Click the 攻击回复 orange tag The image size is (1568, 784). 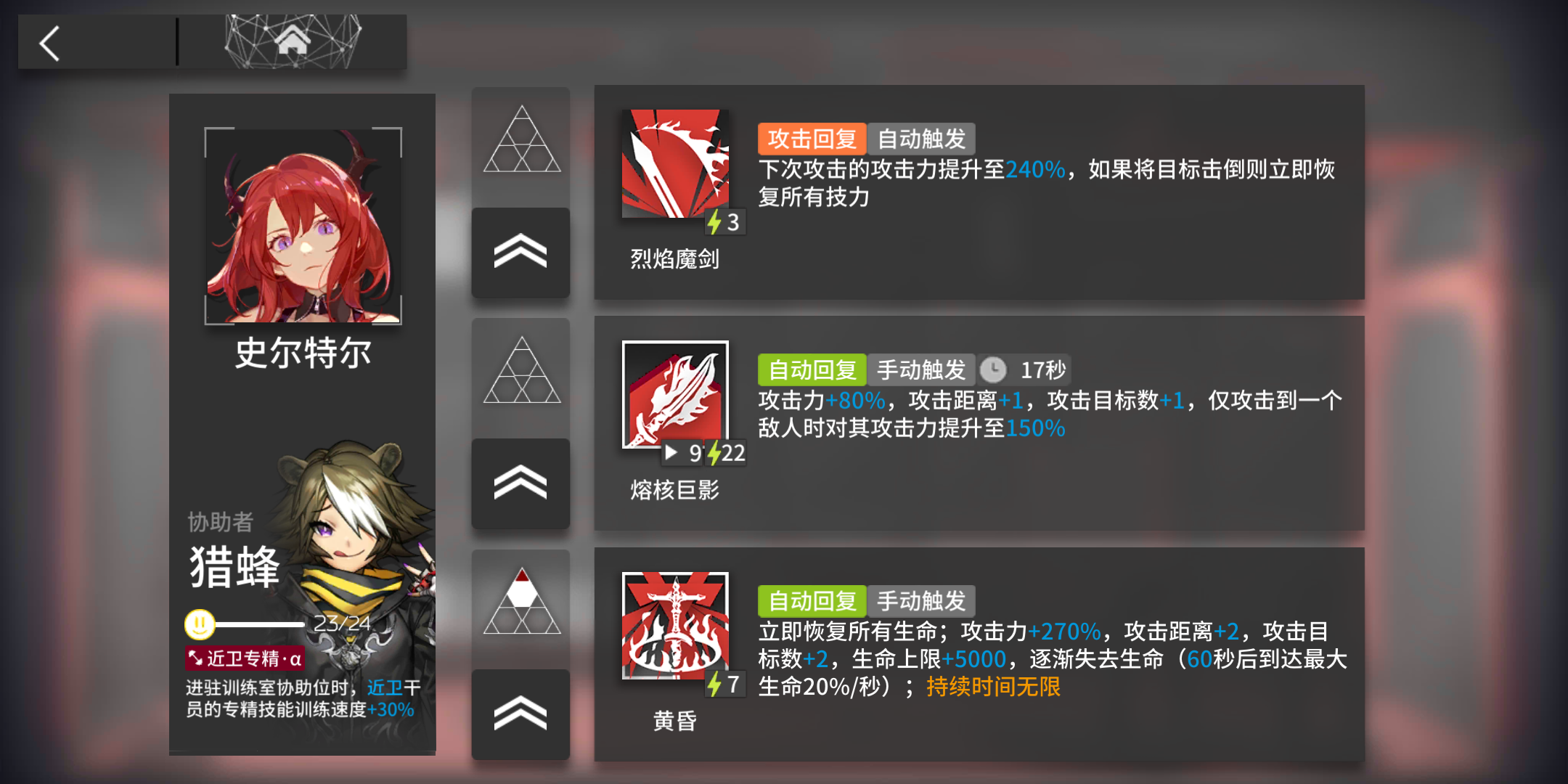(x=812, y=139)
